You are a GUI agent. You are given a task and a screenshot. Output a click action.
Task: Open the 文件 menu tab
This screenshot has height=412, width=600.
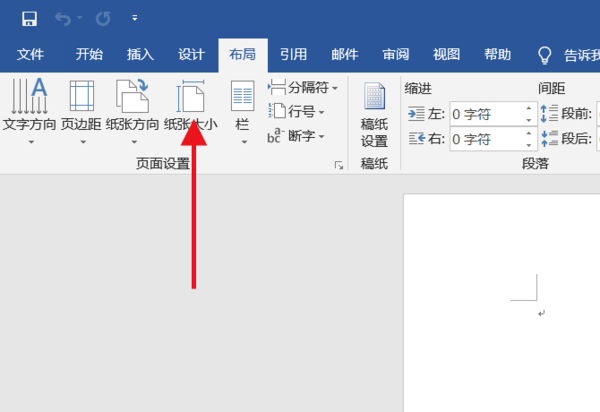coord(31,55)
